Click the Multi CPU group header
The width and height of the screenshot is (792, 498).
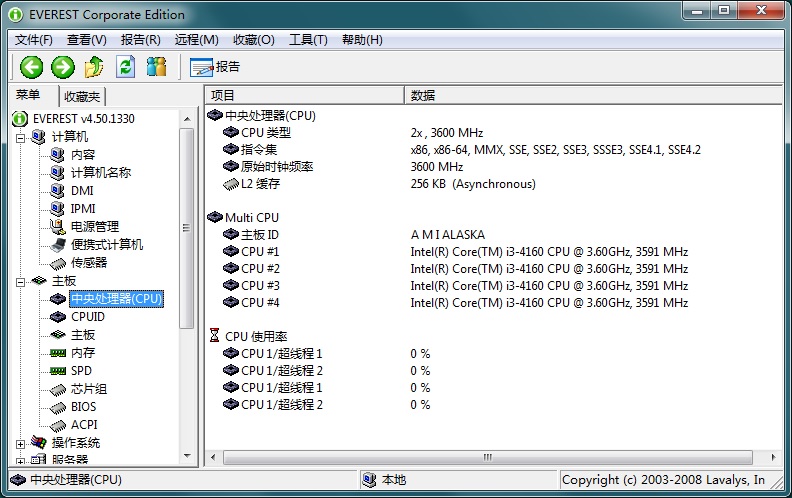tap(252, 218)
